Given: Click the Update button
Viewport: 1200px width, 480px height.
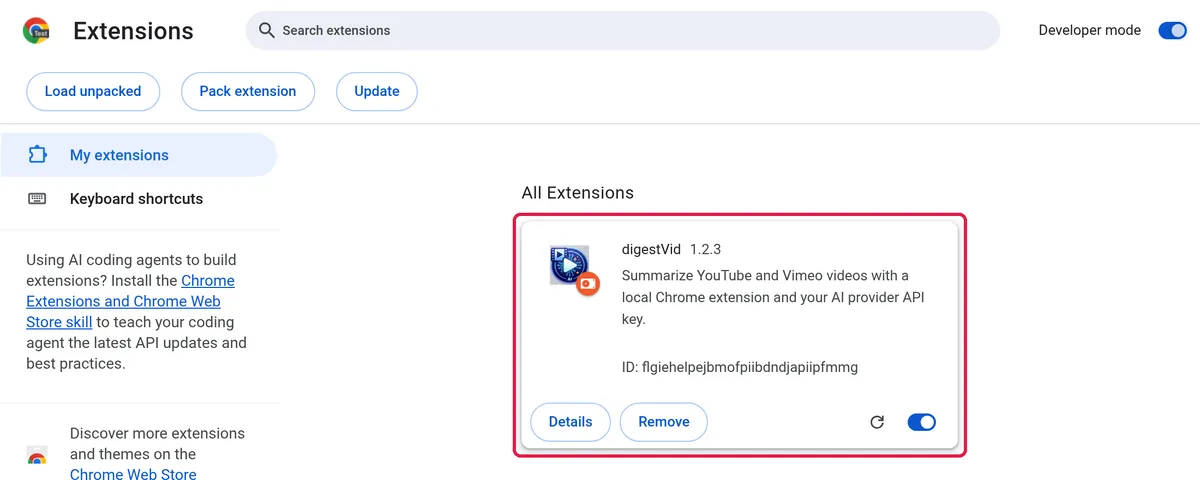Looking at the screenshot, I should pos(377,91).
